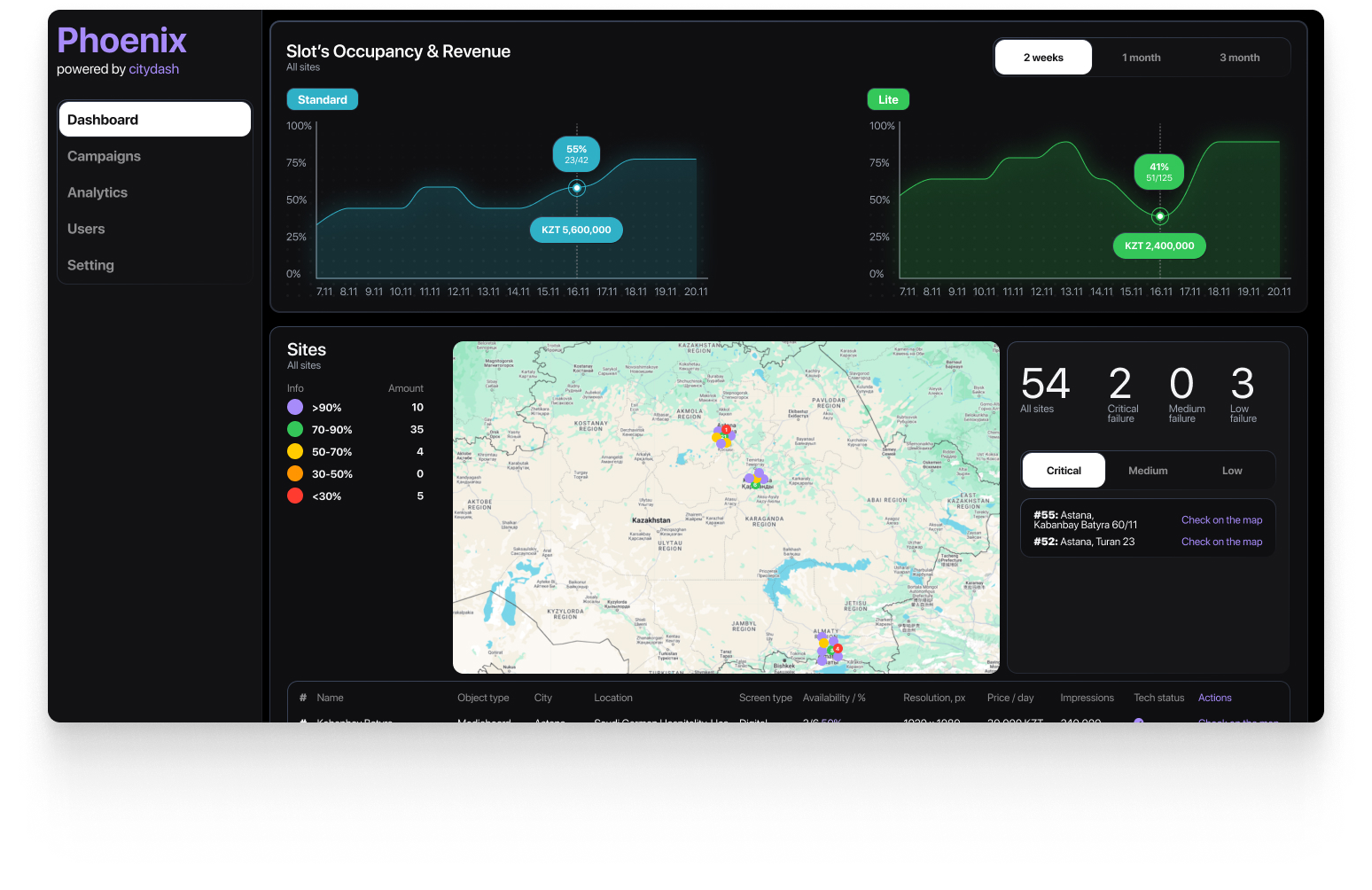Screen dimensions: 1372x890
Task: Click the Standard chart data point marker
Action: click(x=577, y=188)
